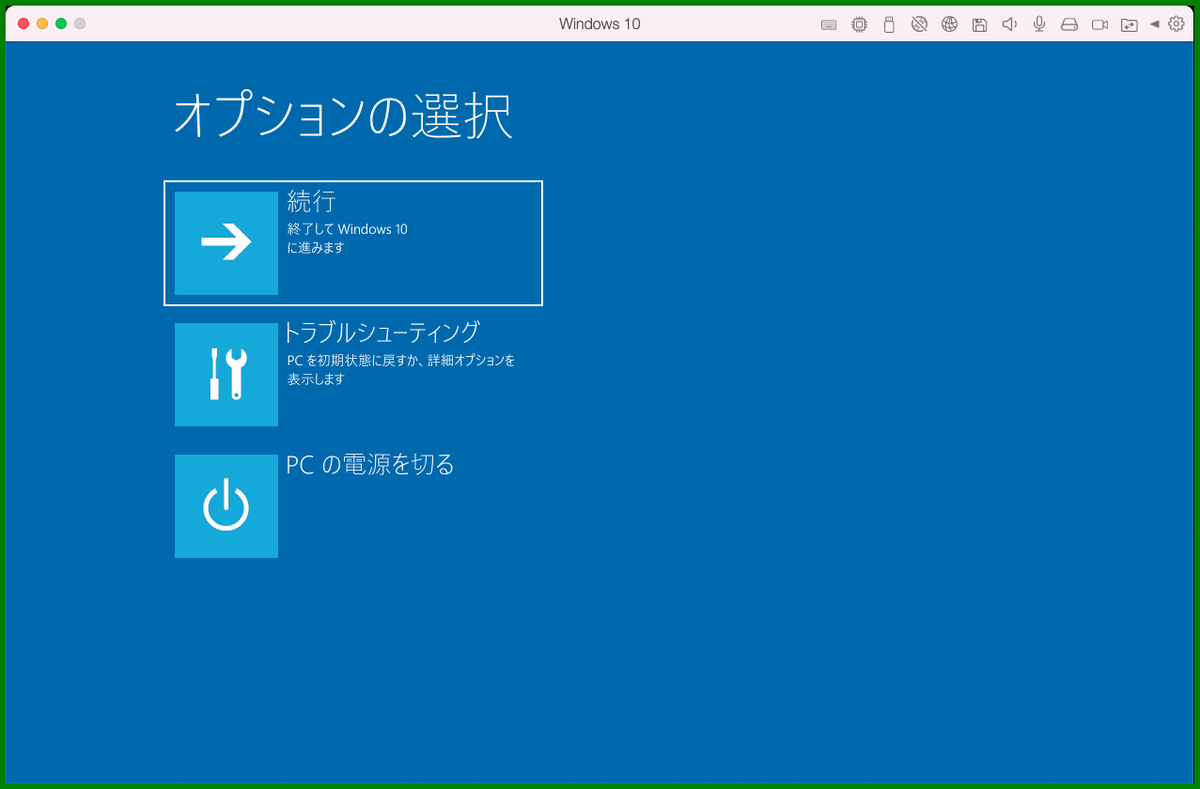
Task: Click the arrow tile to continue to Windows 10
Action: (x=226, y=243)
